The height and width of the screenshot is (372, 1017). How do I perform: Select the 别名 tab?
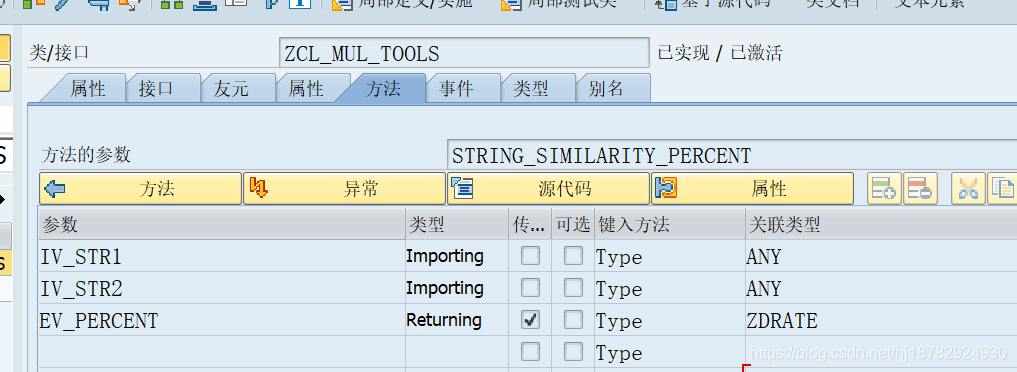606,89
